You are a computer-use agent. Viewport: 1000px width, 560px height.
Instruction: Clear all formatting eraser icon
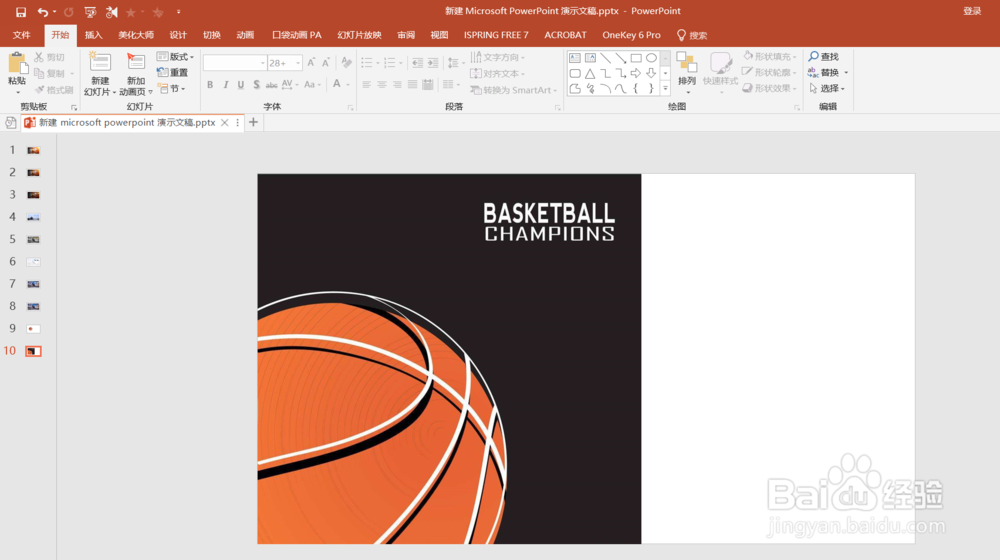pos(346,63)
